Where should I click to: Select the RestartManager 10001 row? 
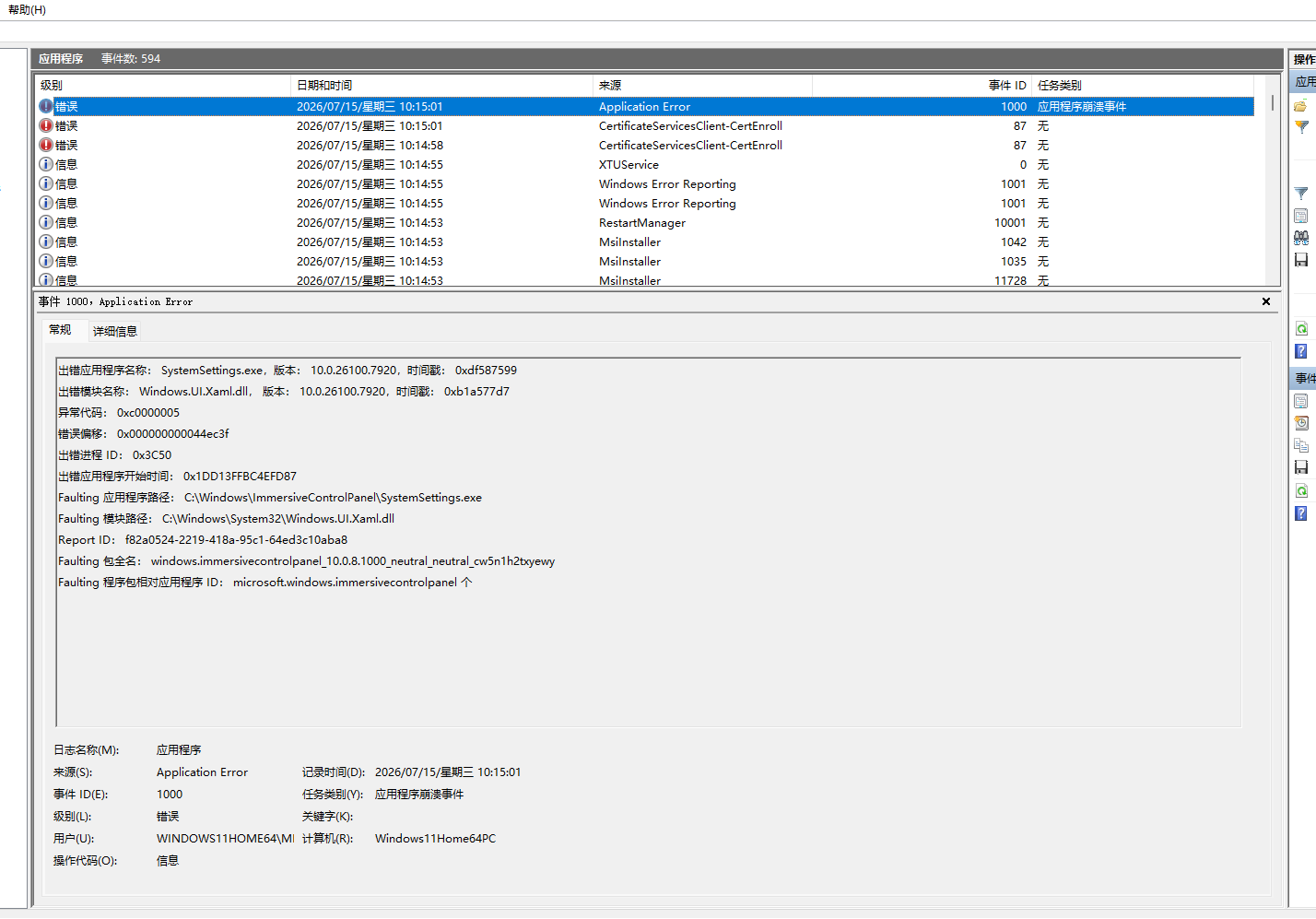click(645, 222)
